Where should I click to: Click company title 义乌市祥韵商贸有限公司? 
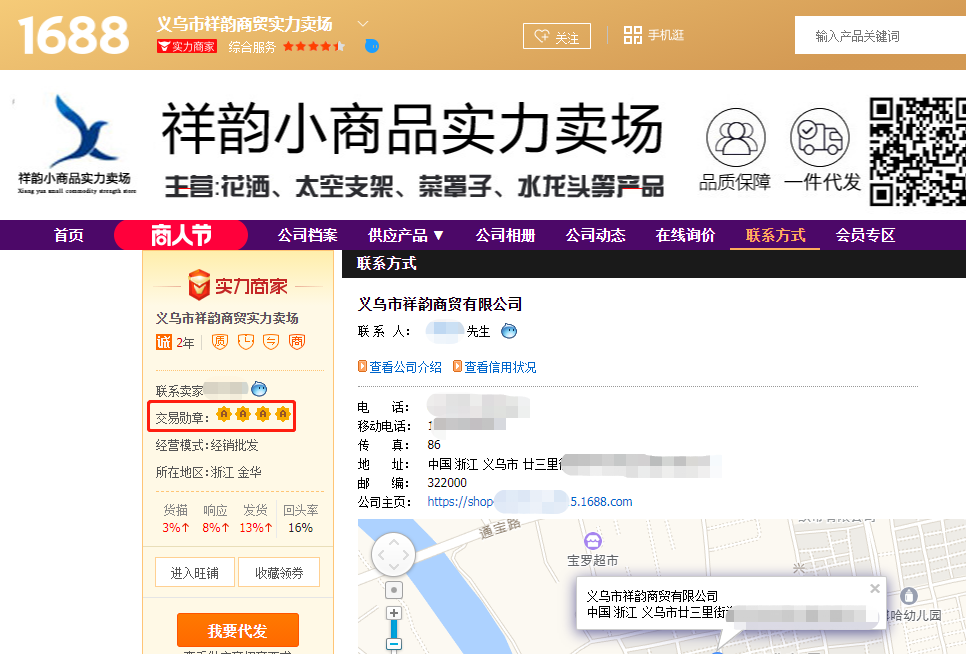440,304
